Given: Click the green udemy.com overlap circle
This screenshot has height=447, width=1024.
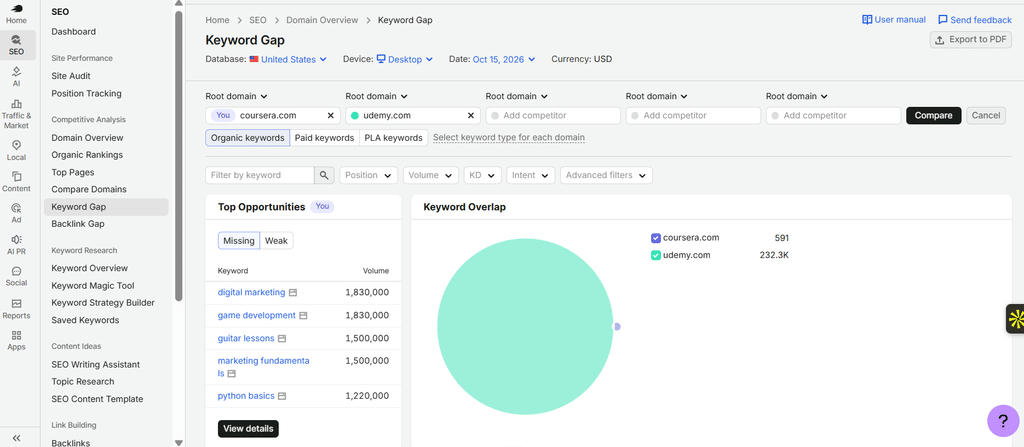Looking at the screenshot, I should pyautogui.click(x=525, y=327).
